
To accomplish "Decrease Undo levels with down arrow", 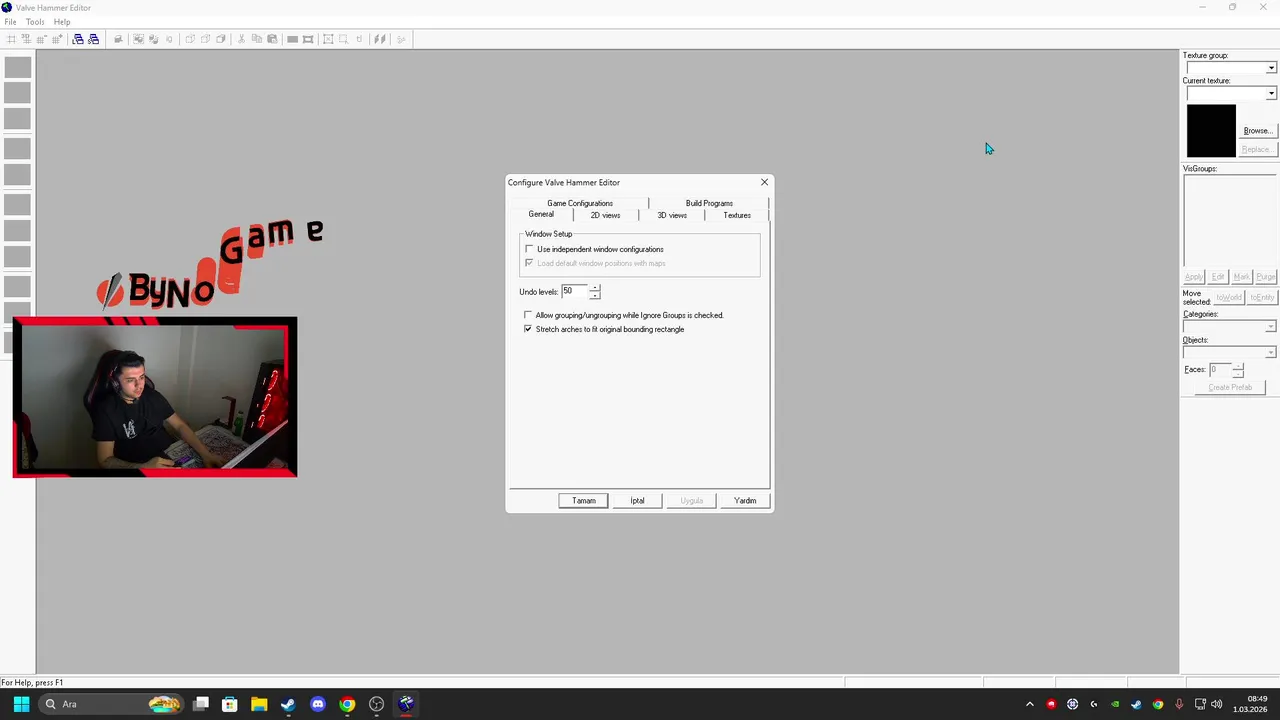I will (x=595, y=295).
